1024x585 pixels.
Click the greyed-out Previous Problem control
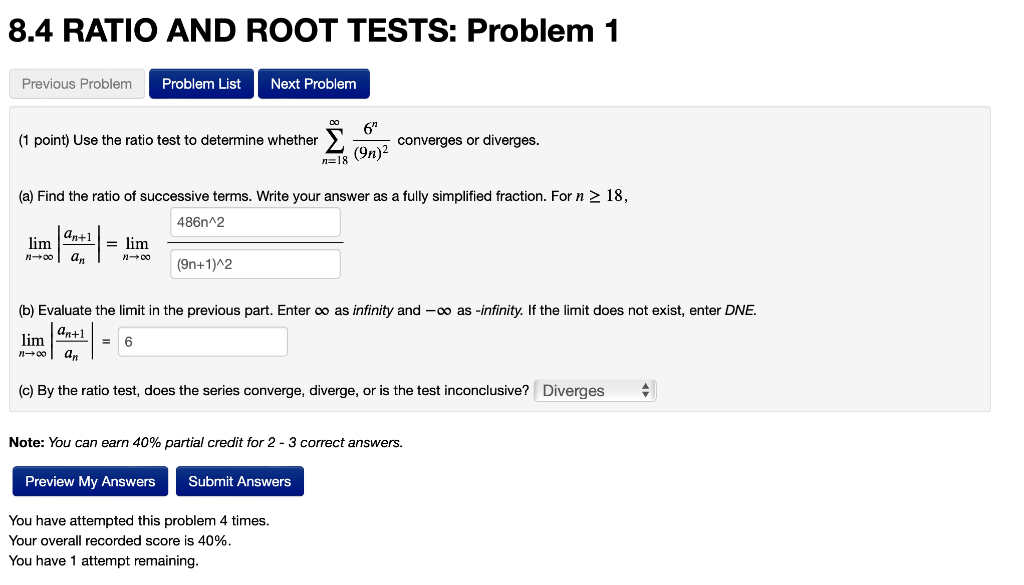[x=76, y=83]
